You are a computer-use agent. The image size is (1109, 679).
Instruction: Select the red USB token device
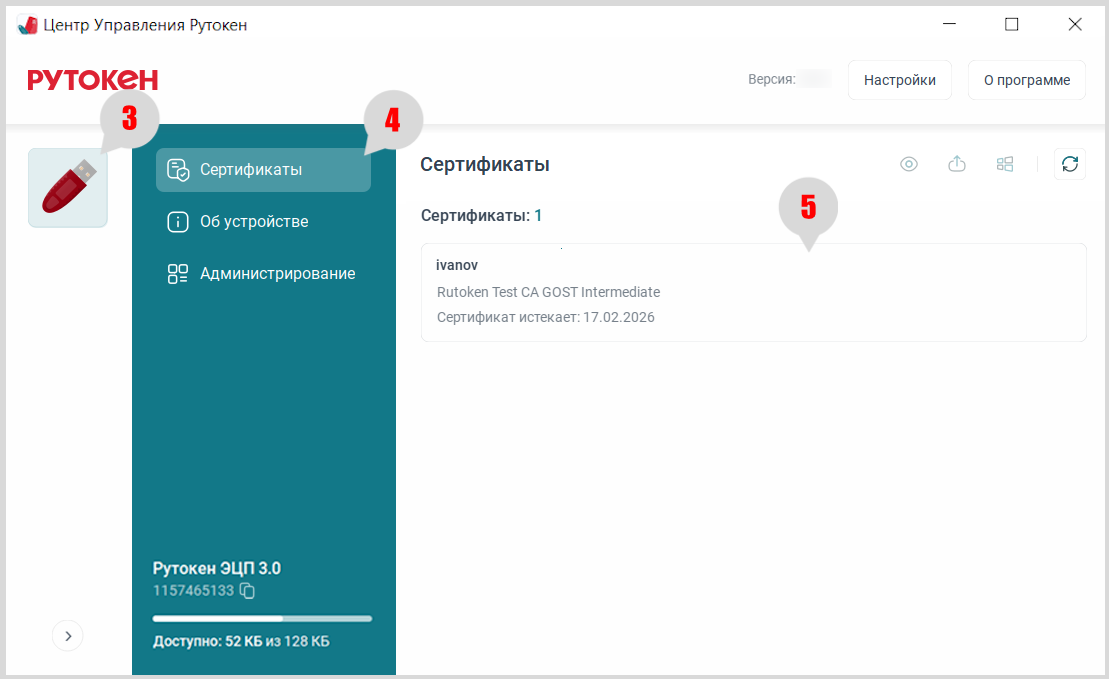[x=68, y=188]
